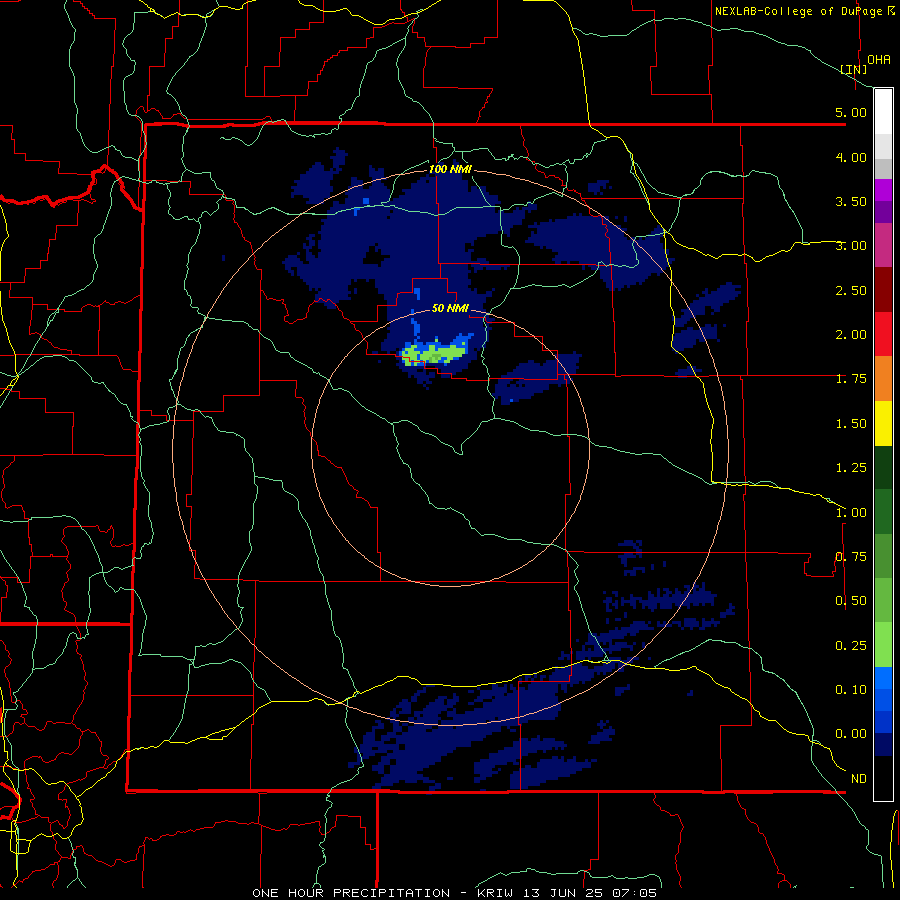Click the '13 JUN 25 07:05' timestamp
Screen dimensions: 900x900
click(x=590, y=893)
